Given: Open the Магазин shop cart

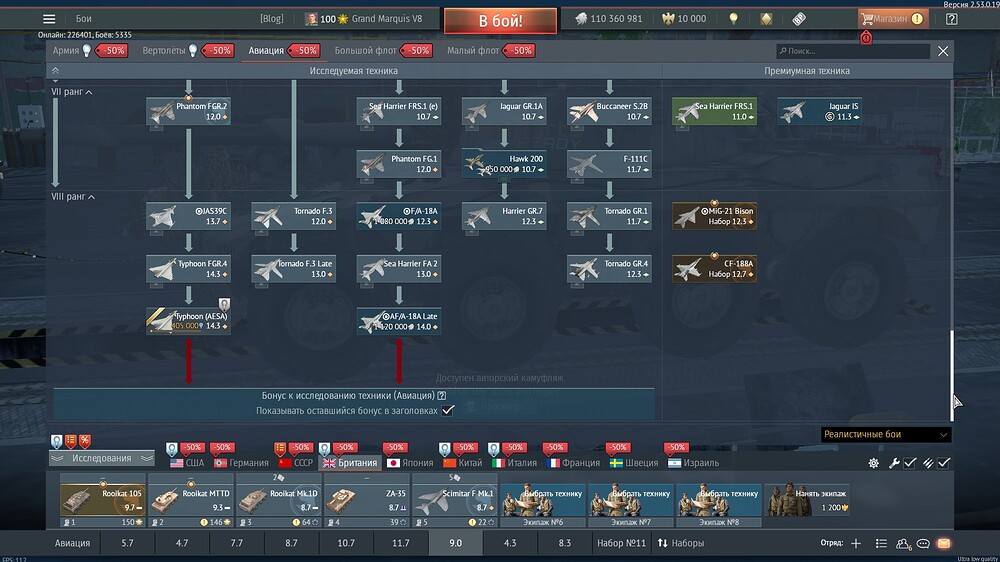Looking at the screenshot, I should (x=891, y=18).
